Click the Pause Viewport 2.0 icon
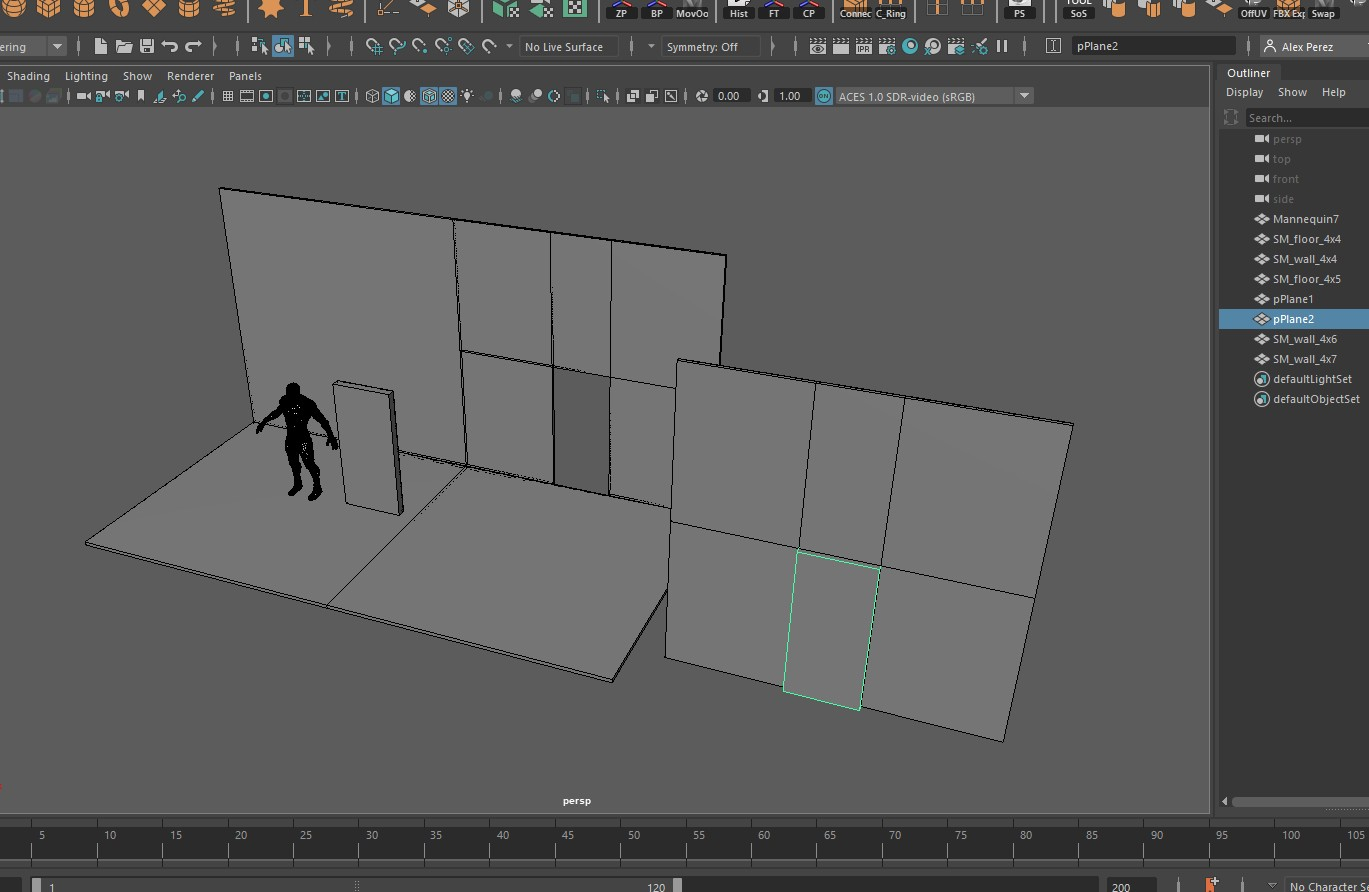The width and height of the screenshot is (1369, 892). [1002, 47]
